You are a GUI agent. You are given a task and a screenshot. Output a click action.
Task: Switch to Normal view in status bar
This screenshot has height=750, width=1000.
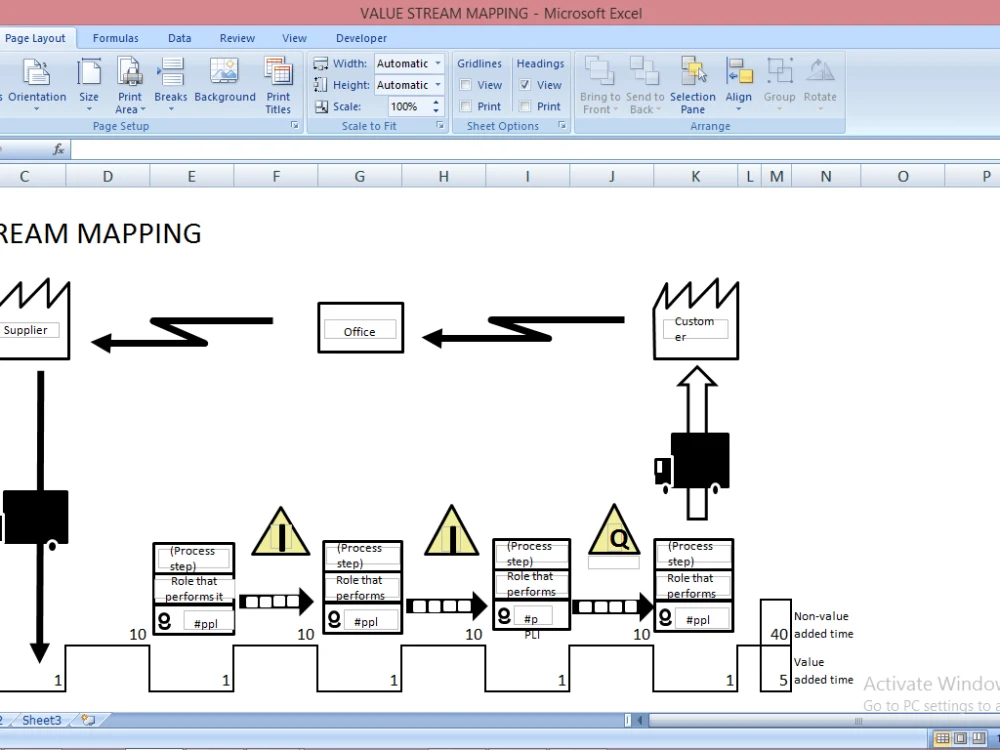click(942, 739)
